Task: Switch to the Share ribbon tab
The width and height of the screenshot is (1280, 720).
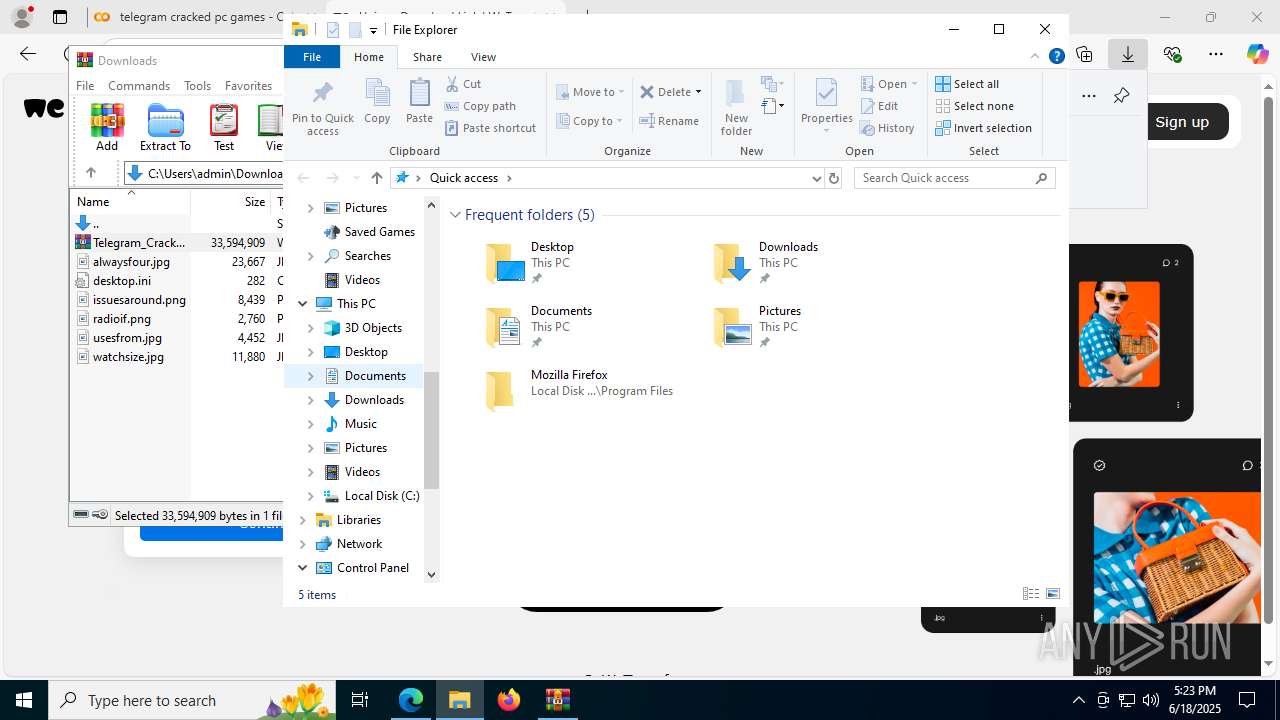Action: [x=427, y=57]
